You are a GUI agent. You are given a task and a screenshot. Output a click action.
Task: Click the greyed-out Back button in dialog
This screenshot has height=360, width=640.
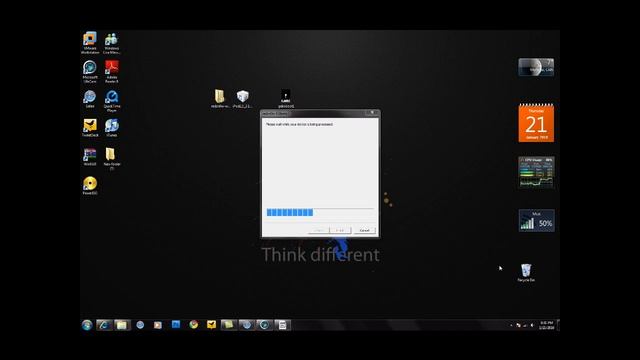coord(318,231)
